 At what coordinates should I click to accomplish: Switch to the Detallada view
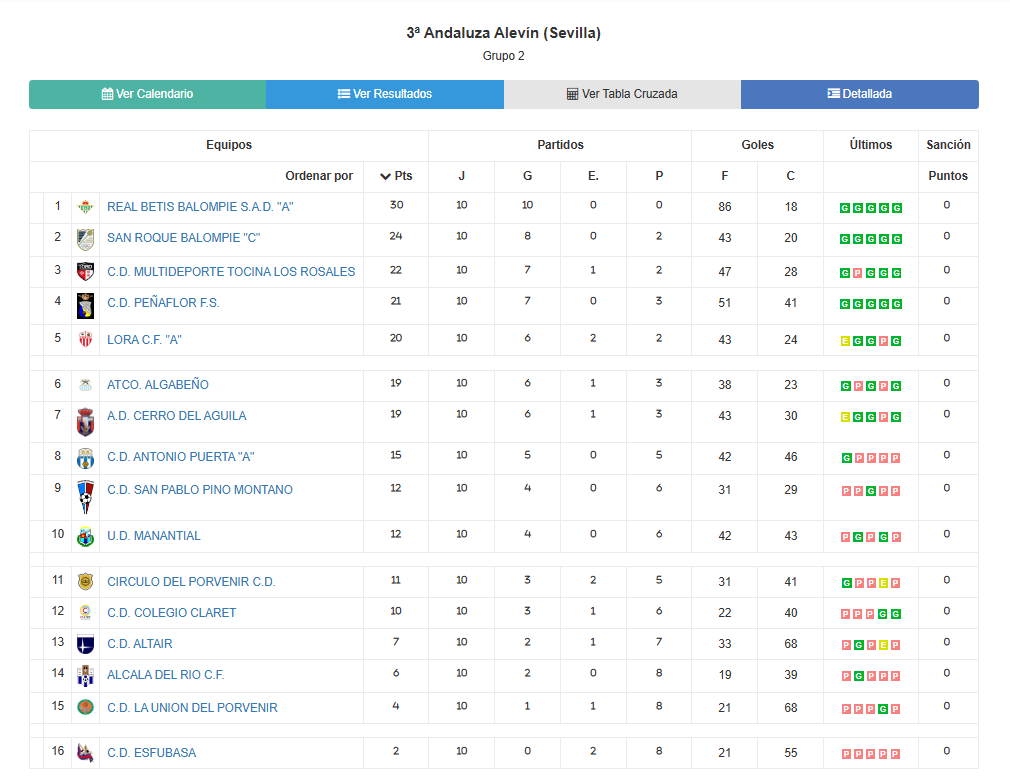860,94
